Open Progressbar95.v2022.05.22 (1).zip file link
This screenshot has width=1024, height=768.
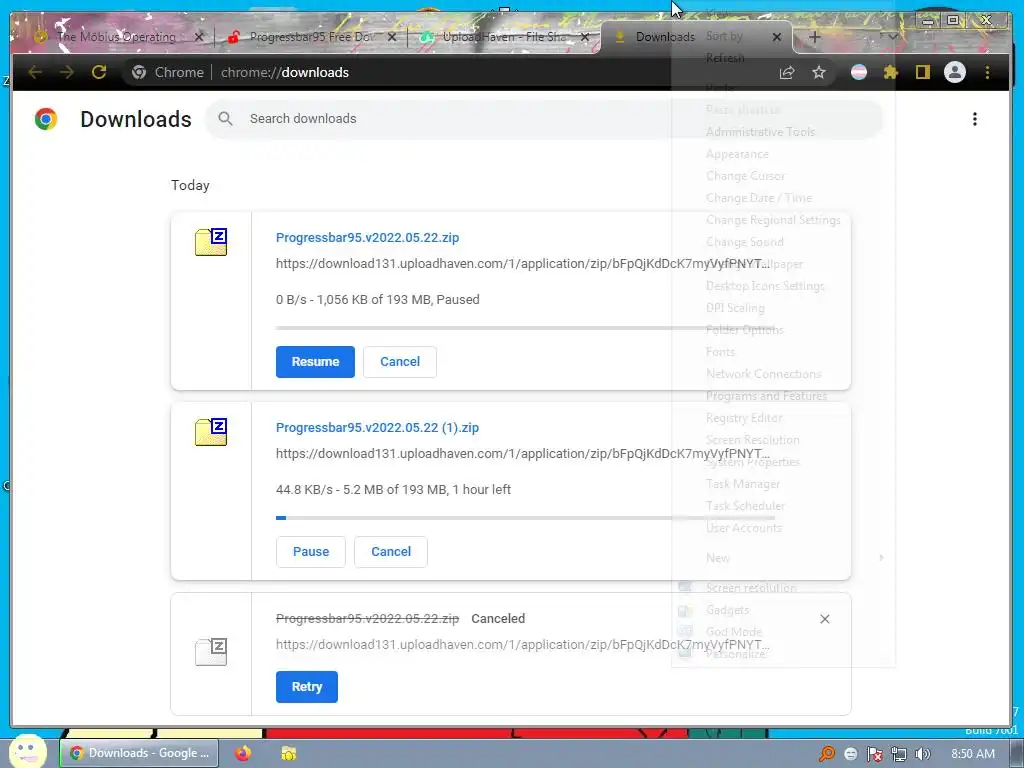point(377,428)
